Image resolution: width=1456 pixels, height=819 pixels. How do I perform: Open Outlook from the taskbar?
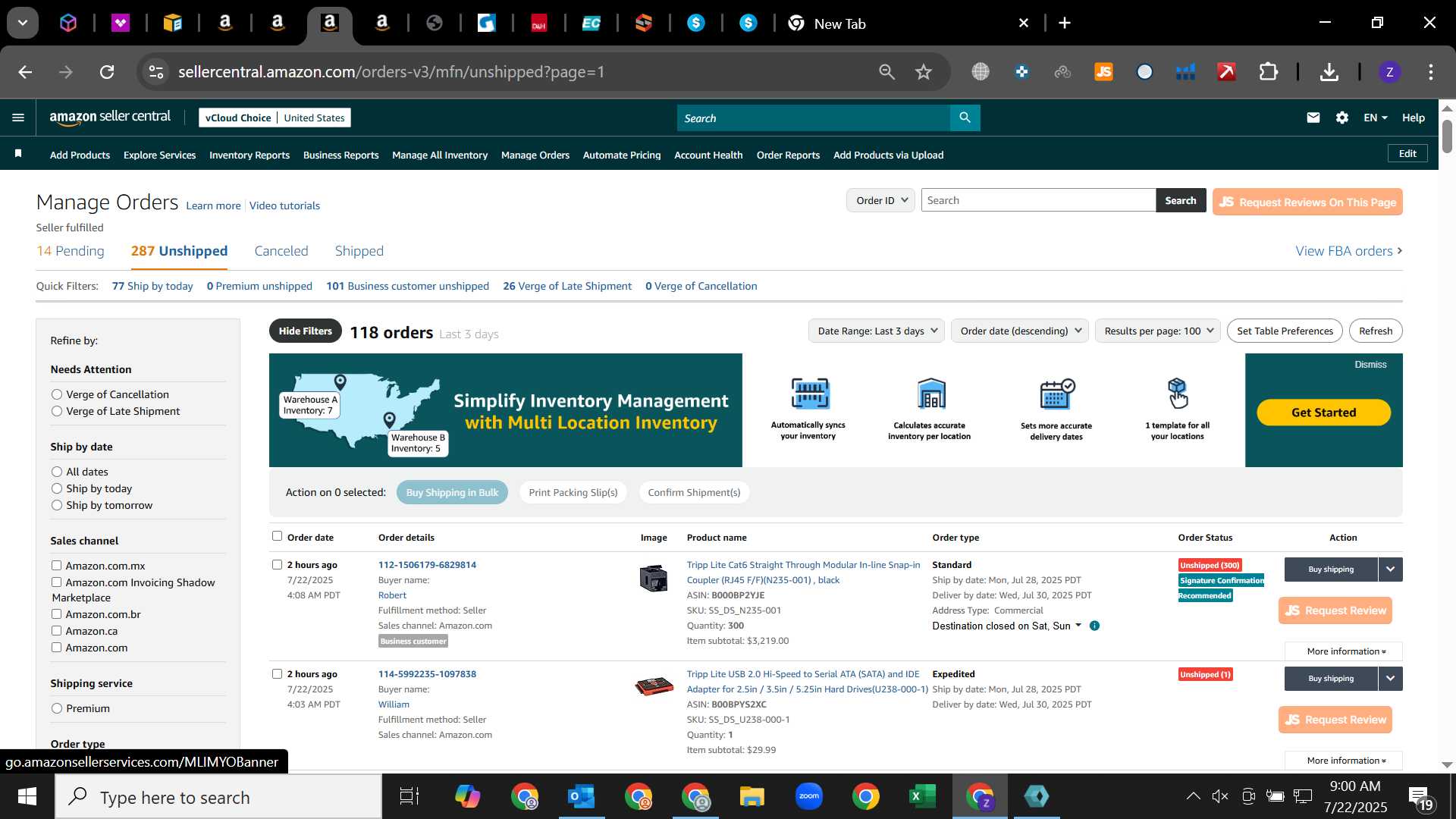581,796
